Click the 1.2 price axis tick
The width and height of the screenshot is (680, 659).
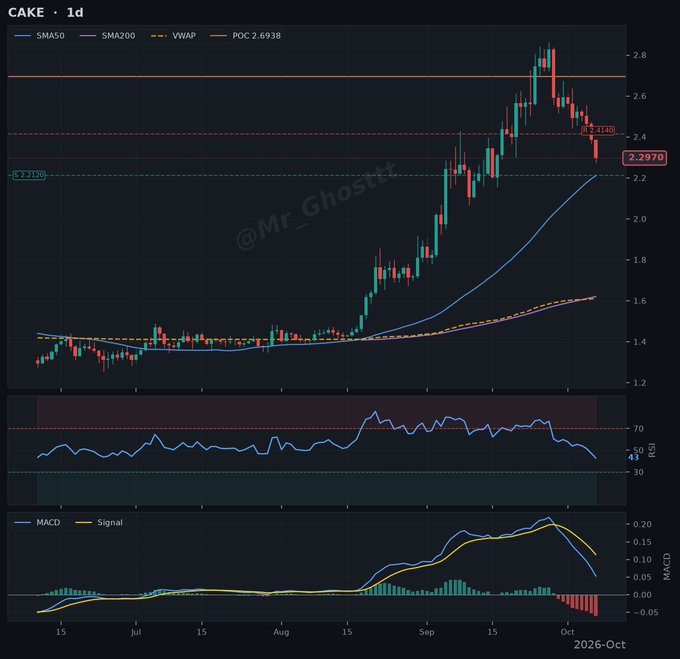click(640, 383)
